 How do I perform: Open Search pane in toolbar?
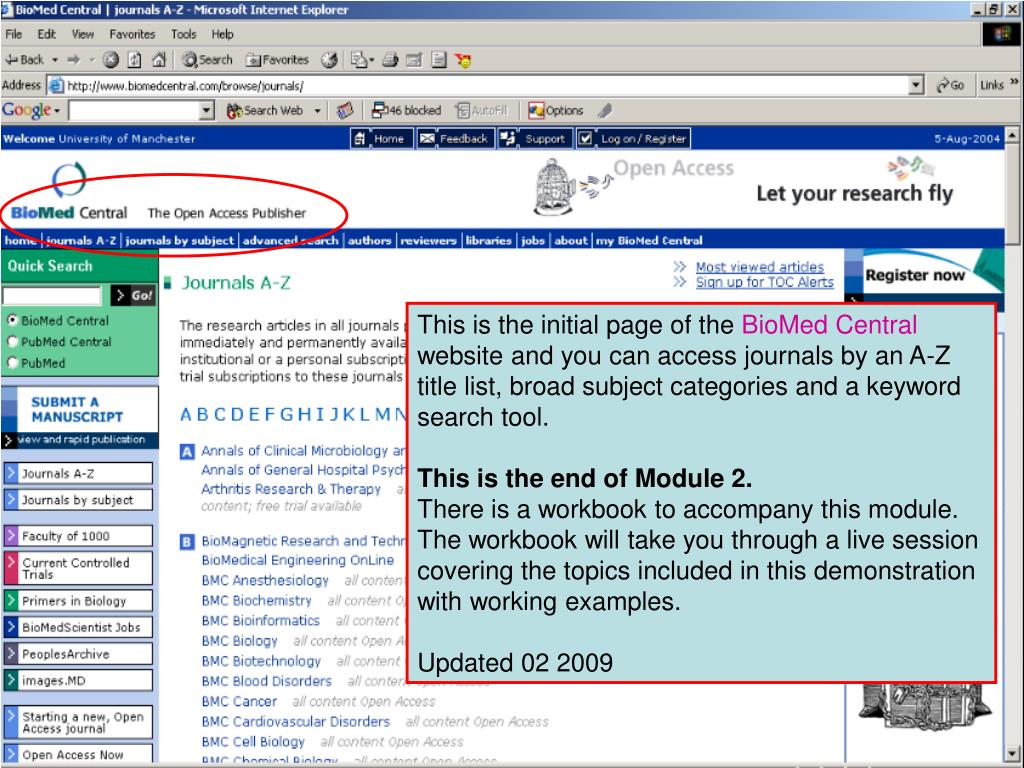point(208,60)
